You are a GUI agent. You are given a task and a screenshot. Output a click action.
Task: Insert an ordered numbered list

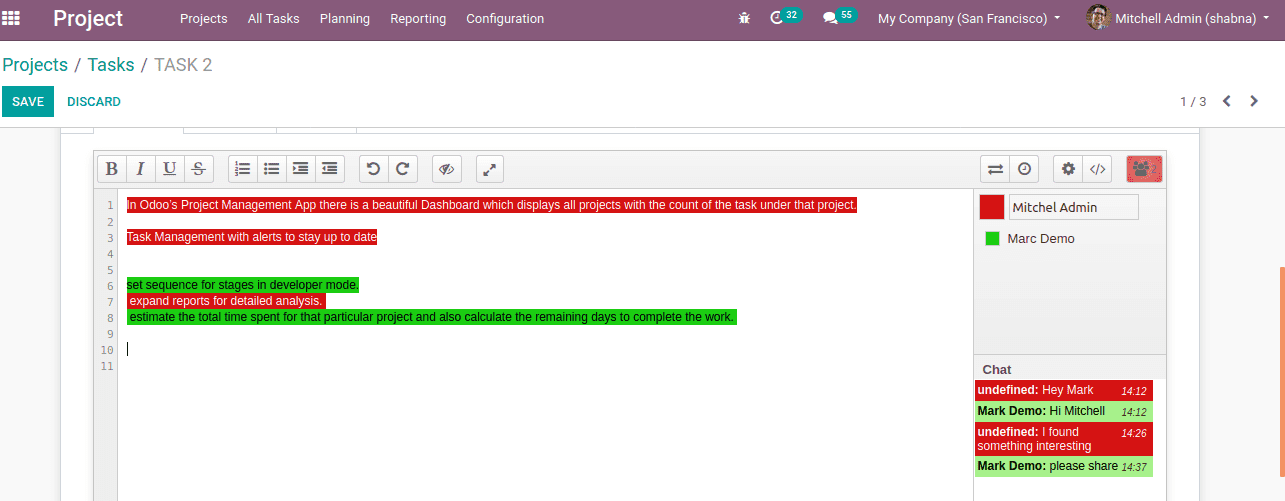point(242,169)
